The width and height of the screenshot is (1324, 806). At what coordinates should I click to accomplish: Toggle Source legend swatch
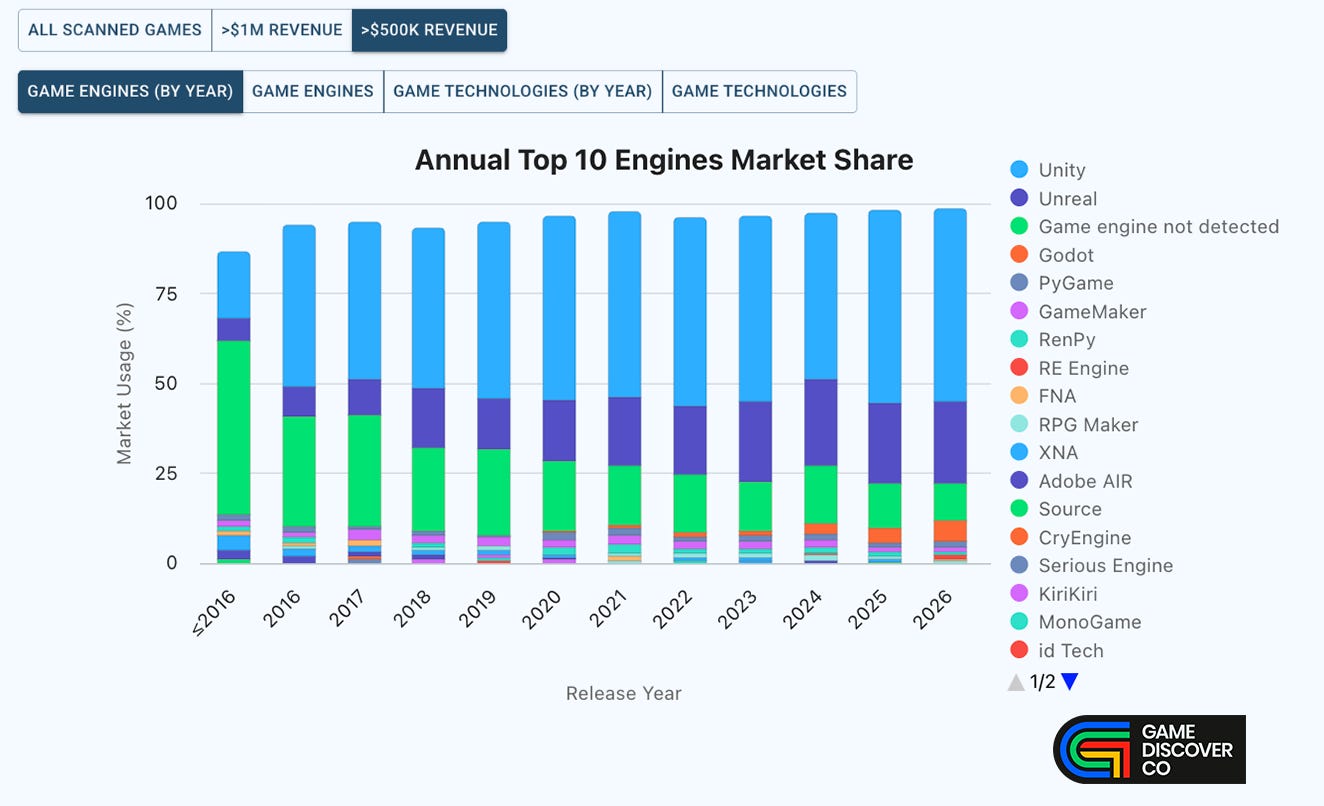[x=1019, y=509]
